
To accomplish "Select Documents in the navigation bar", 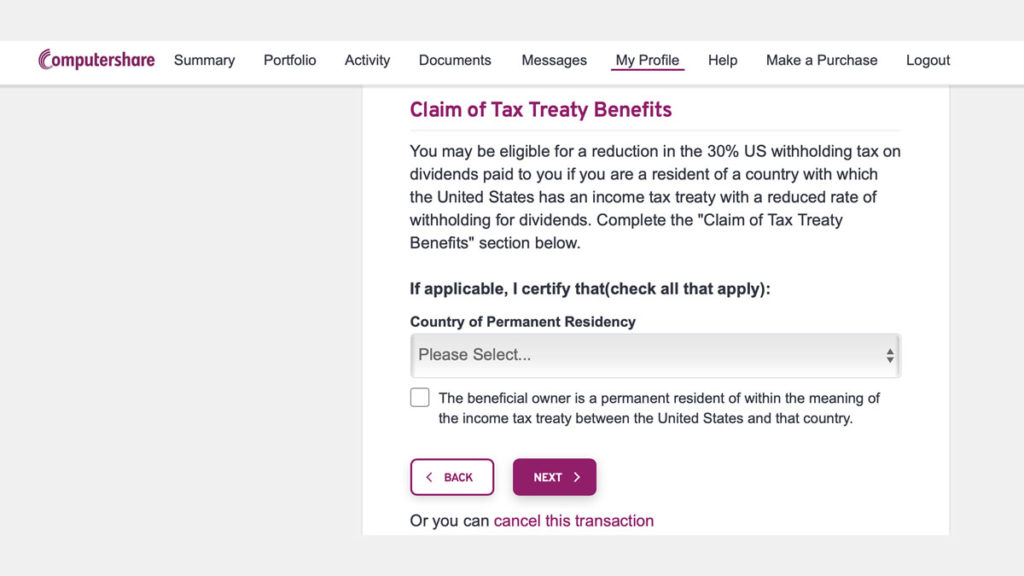I will point(455,60).
